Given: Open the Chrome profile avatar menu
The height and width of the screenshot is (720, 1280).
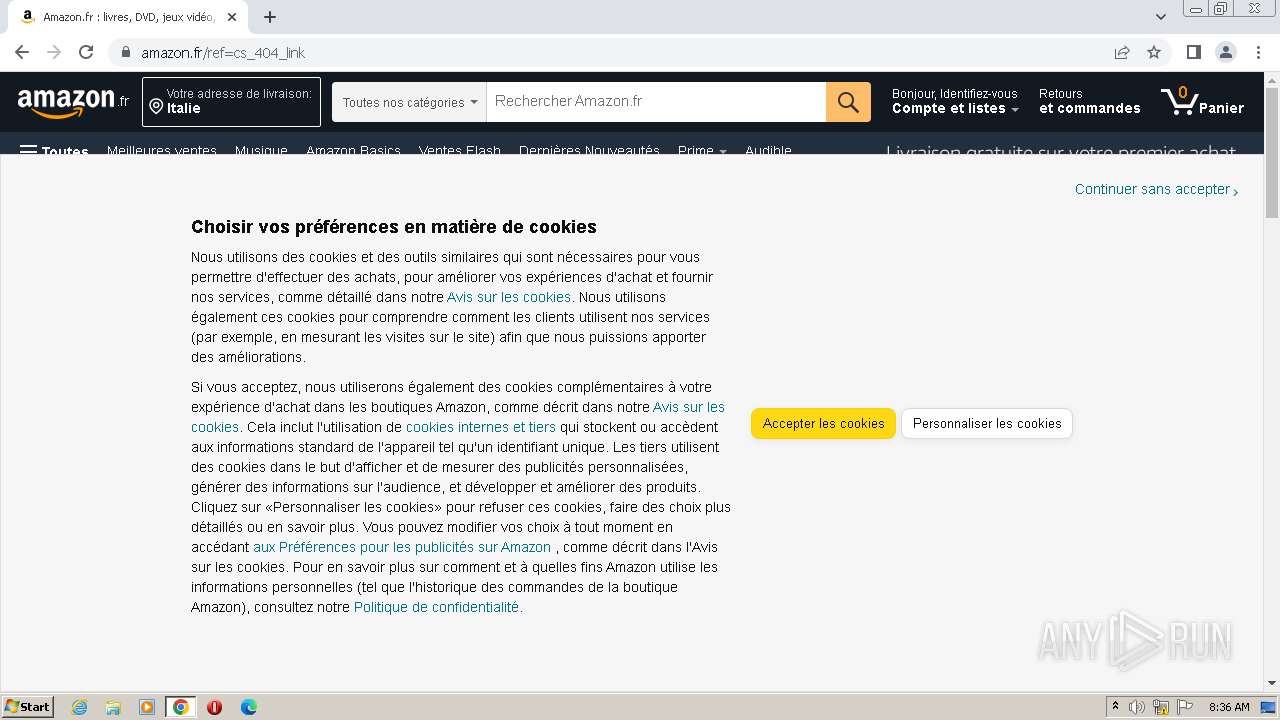Looking at the screenshot, I should click(1226, 53).
